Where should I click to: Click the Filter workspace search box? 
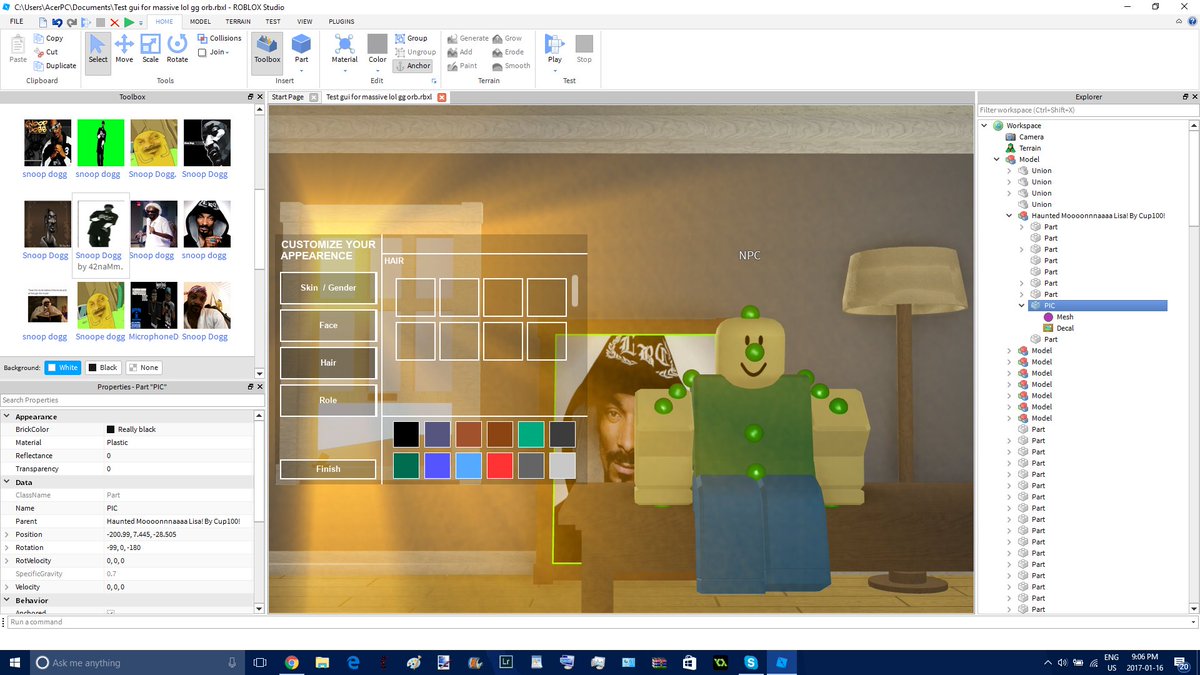point(1088,110)
